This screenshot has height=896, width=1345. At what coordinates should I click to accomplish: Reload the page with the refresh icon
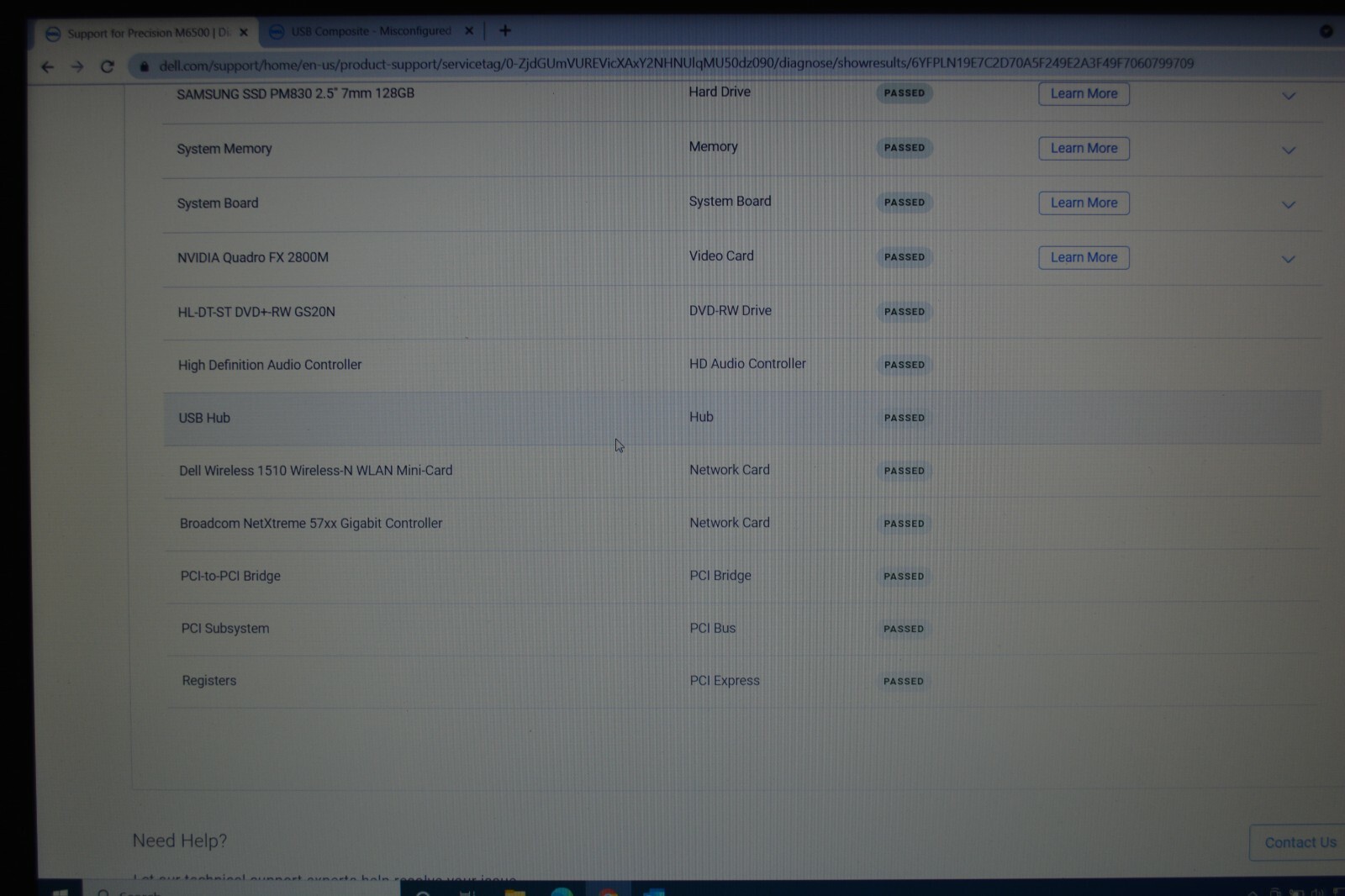pyautogui.click(x=107, y=66)
